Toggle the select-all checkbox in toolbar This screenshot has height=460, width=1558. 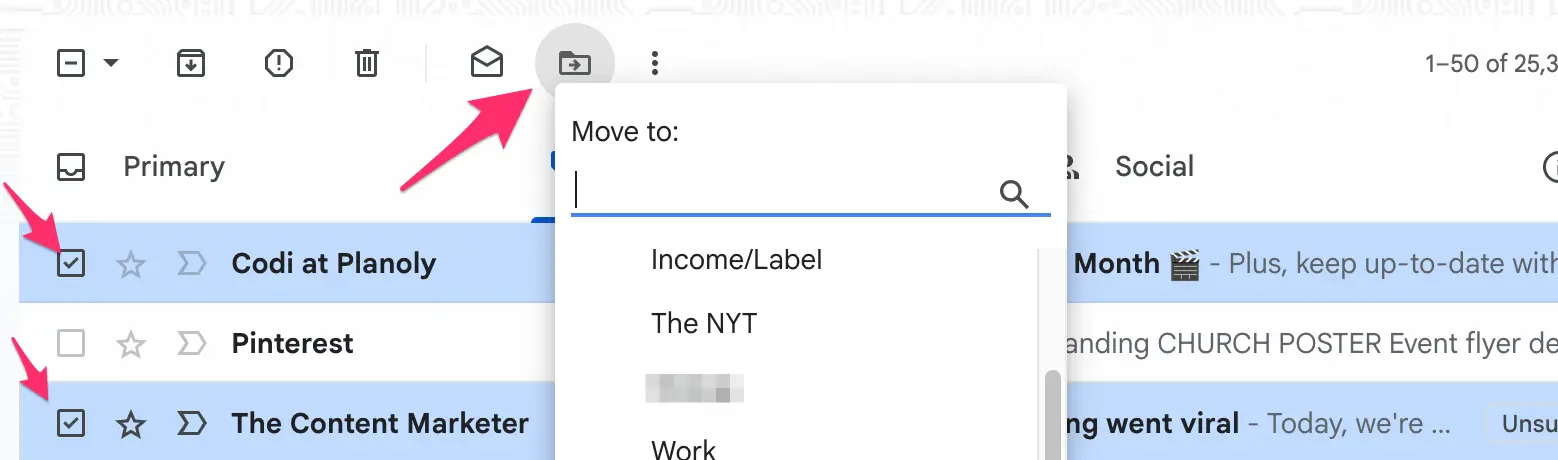(71, 64)
